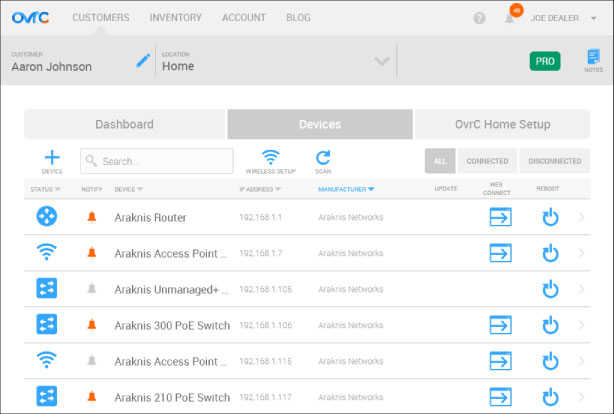Open the Joe Dealer account dropdown

coord(563,18)
